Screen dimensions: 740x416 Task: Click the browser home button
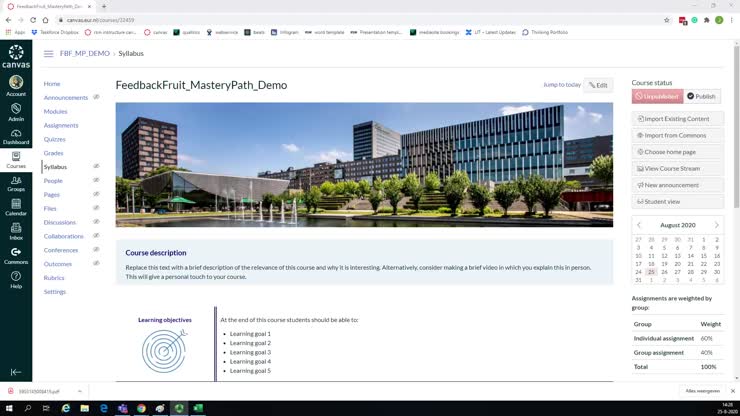click(45, 20)
